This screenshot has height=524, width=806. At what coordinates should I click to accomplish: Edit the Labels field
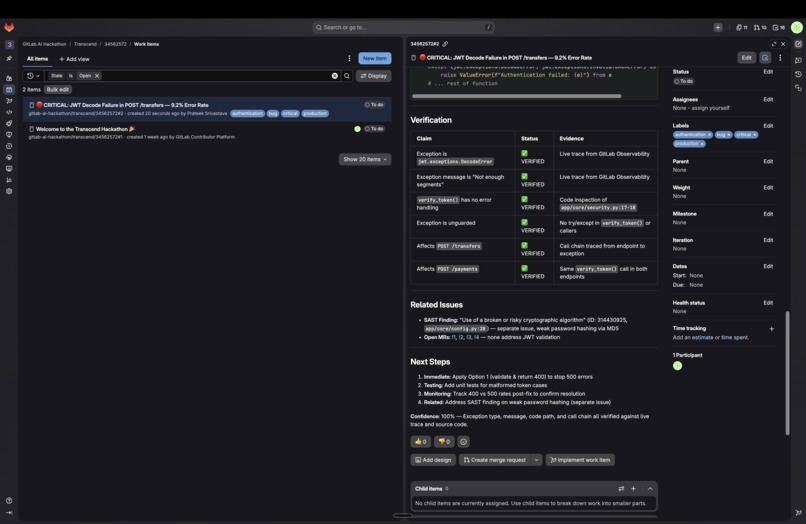[x=768, y=126]
